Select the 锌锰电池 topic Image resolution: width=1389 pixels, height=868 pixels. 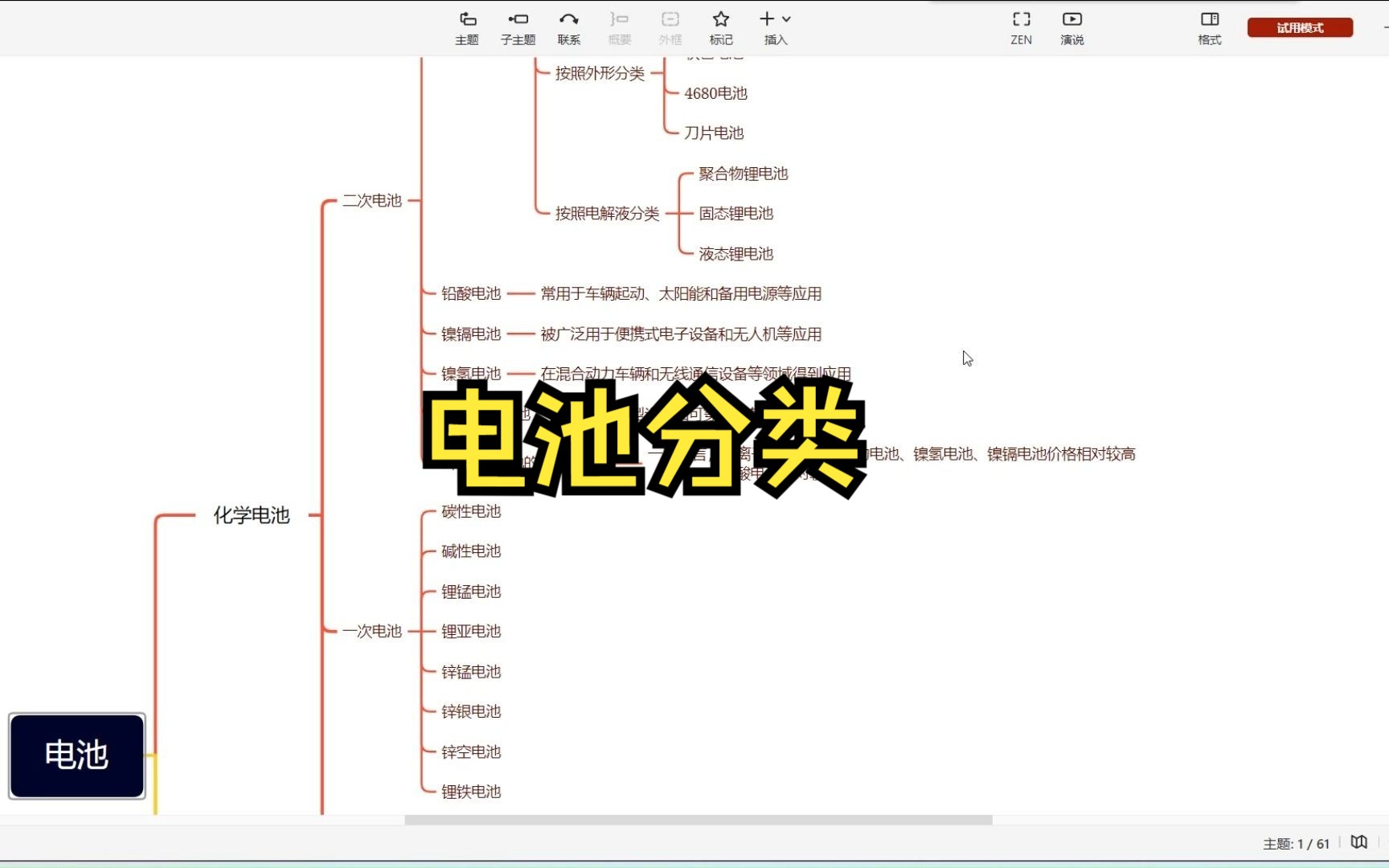click(471, 672)
